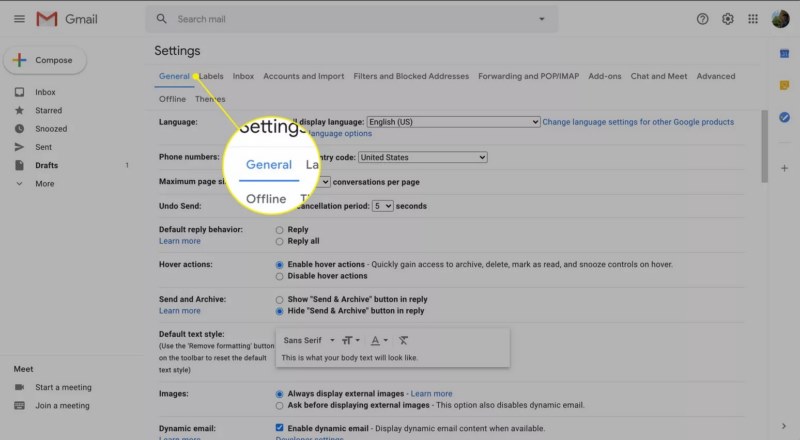
Task: Open conversations per page dropdown
Action: pyautogui.click(x=324, y=182)
